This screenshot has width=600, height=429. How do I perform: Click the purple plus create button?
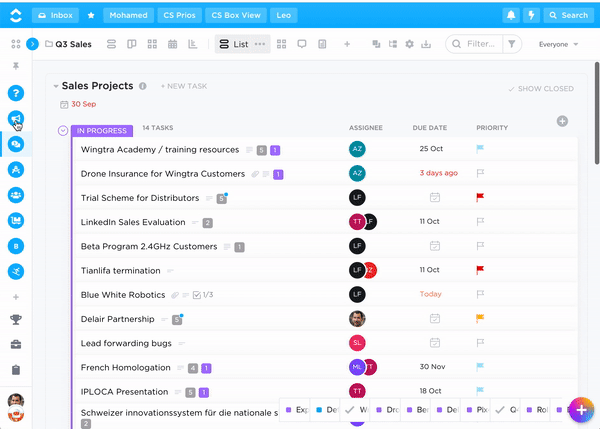coord(581,410)
